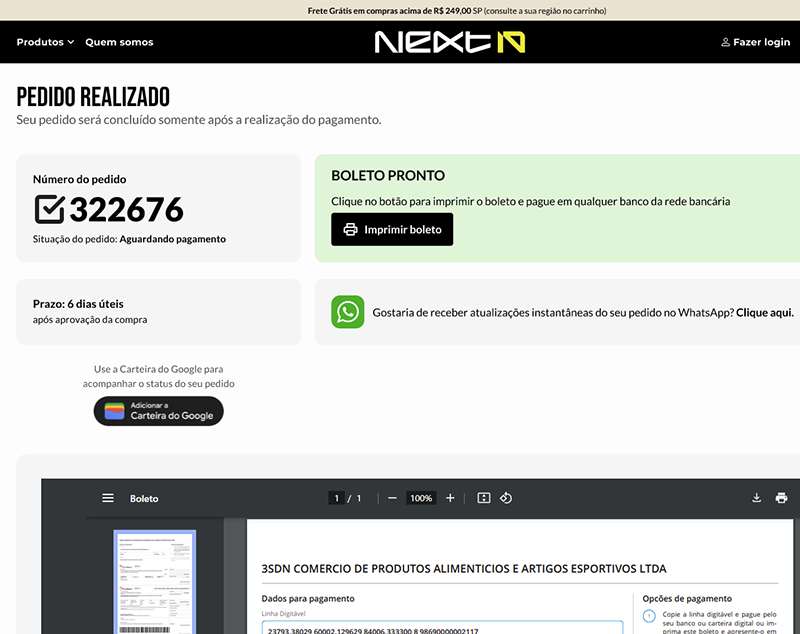Click the fit to page icon
This screenshot has width=800, height=634.
(x=484, y=498)
